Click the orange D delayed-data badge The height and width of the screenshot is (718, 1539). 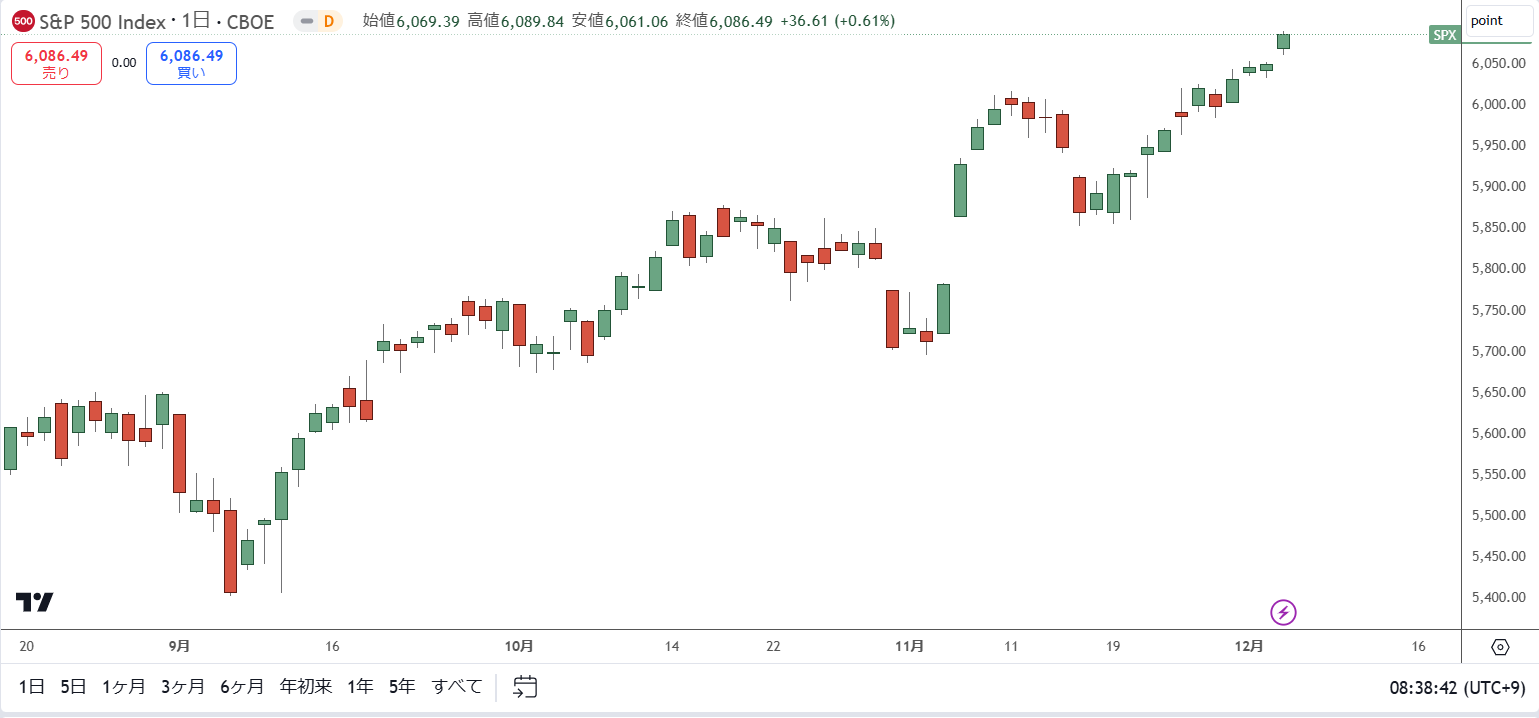tap(328, 21)
